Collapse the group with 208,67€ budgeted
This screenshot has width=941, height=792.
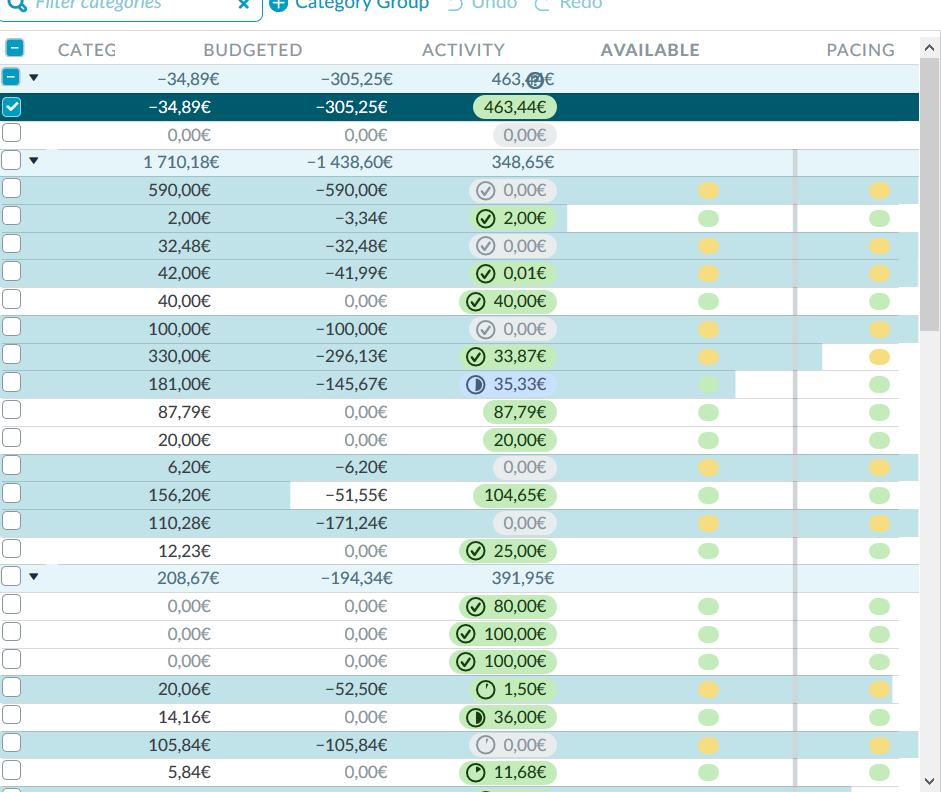point(34,577)
